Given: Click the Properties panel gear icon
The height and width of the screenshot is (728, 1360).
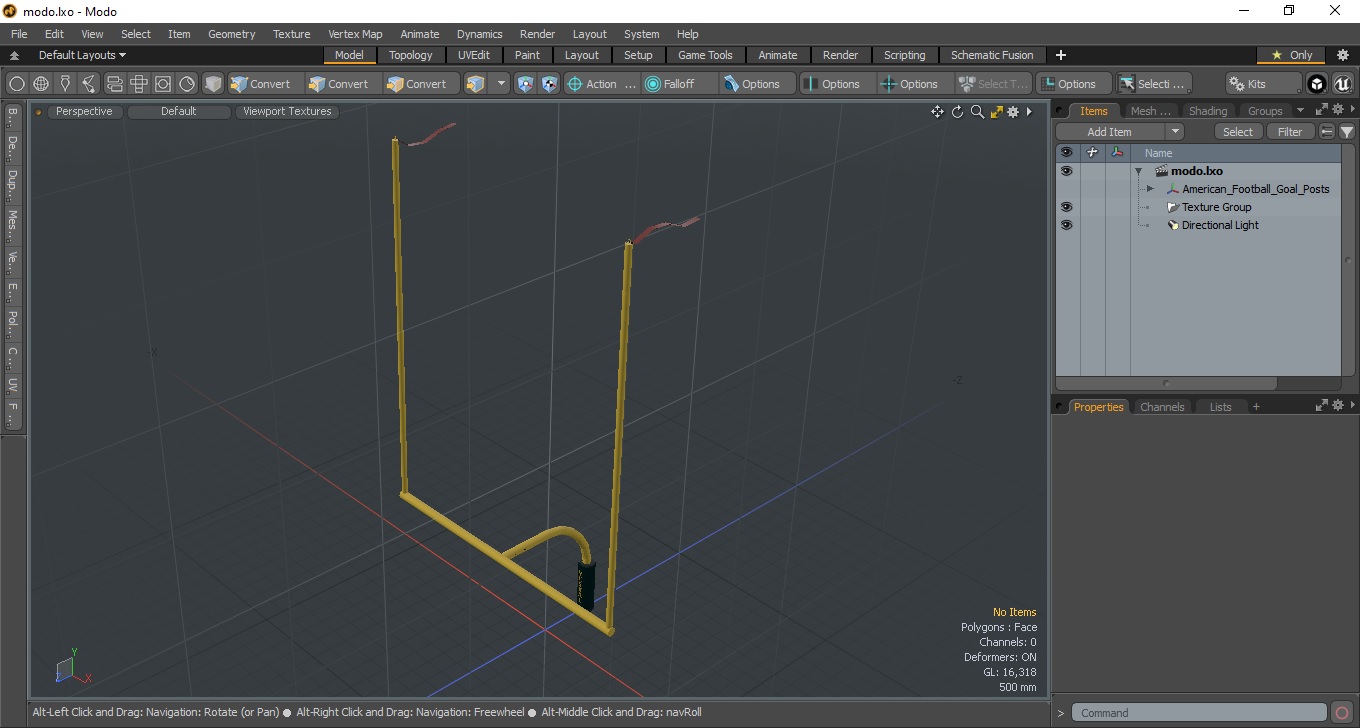Looking at the screenshot, I should (1337, 406).
